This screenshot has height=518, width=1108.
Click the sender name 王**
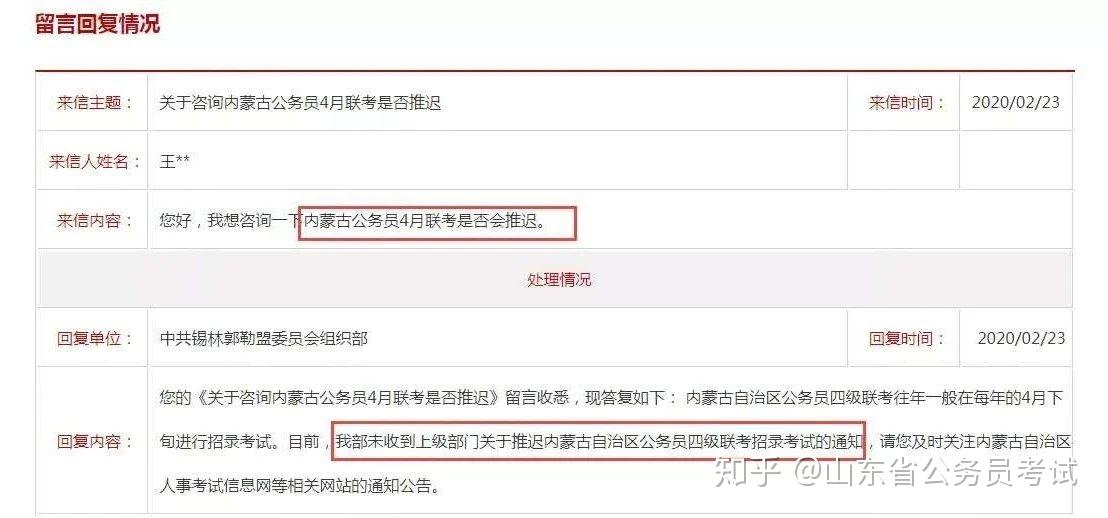pyautogui.click(x=175, y=162)
